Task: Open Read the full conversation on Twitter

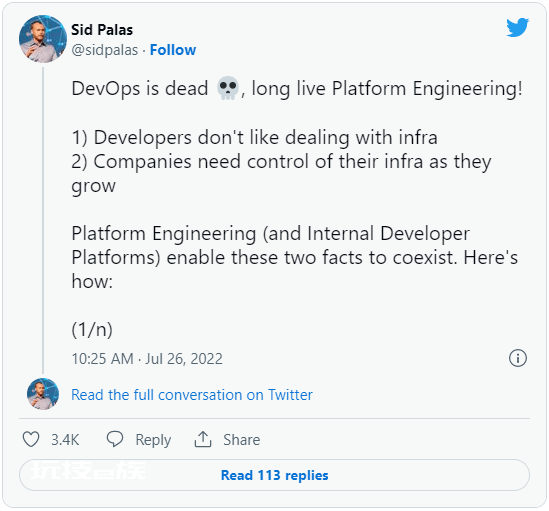Action: point(192,395)
